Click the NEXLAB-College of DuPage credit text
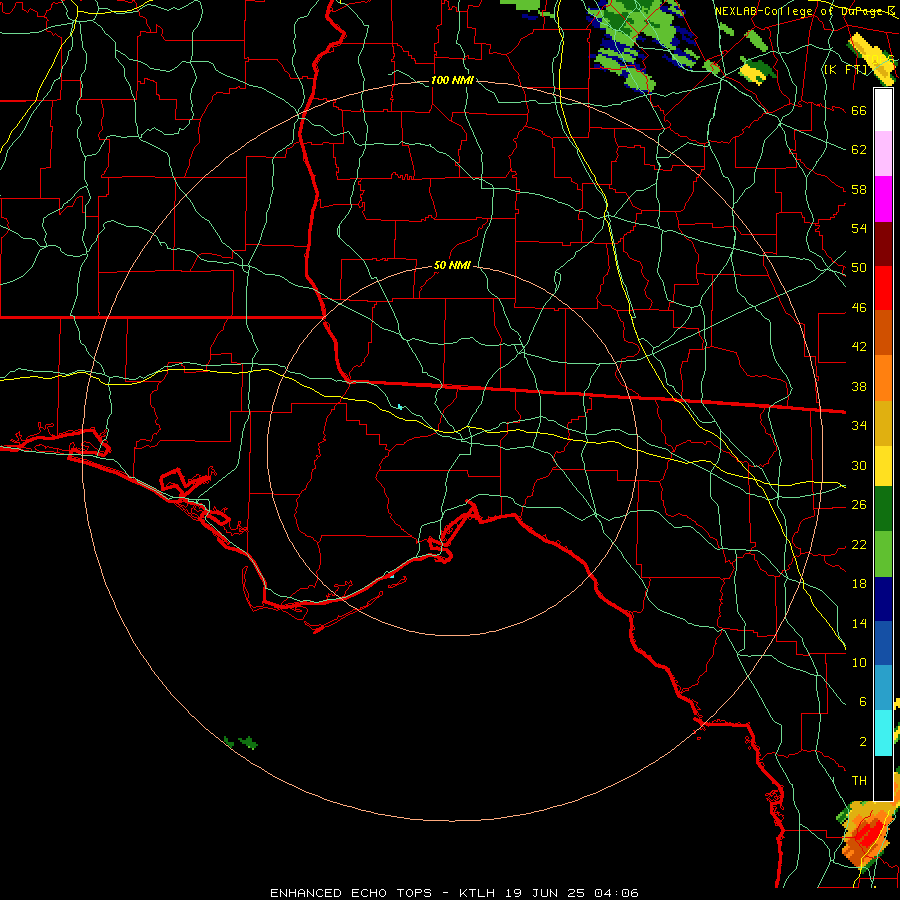 point(805,11)
